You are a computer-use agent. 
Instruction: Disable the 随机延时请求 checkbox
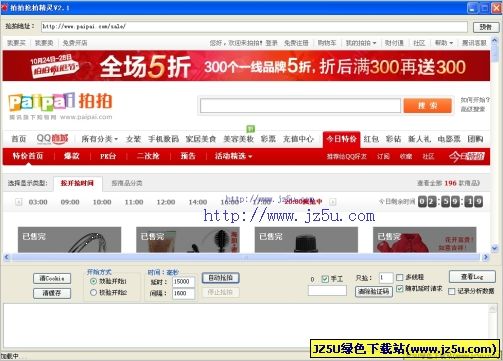[399, 289]
